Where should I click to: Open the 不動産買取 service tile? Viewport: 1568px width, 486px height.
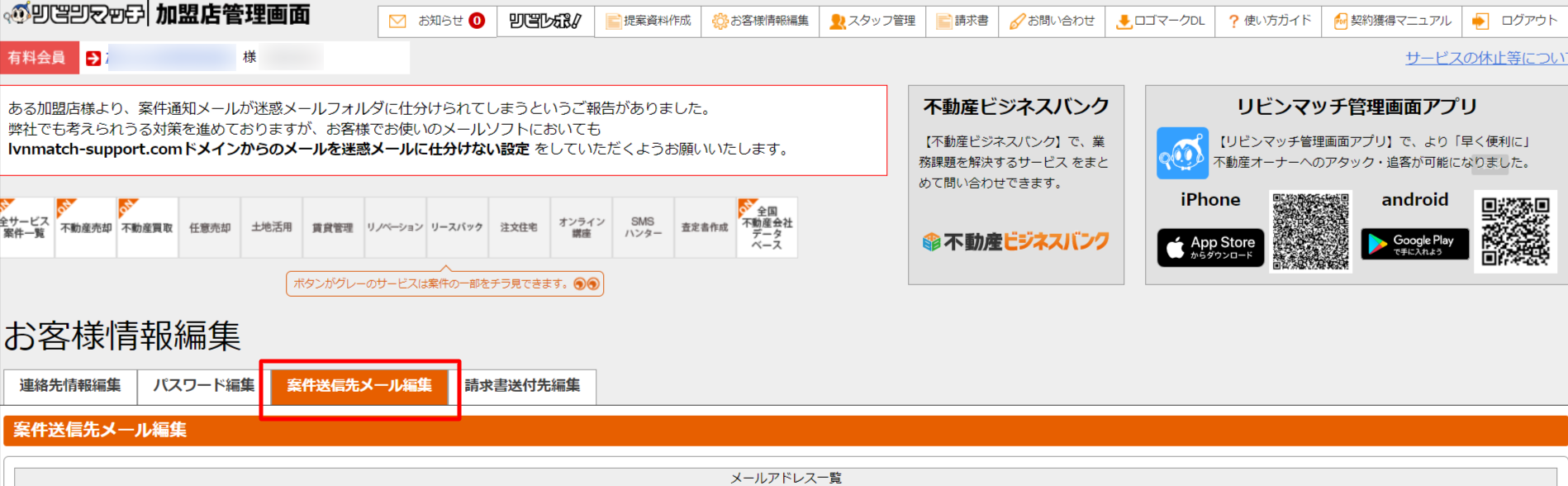pyautogui.click(x=148, y=227)
